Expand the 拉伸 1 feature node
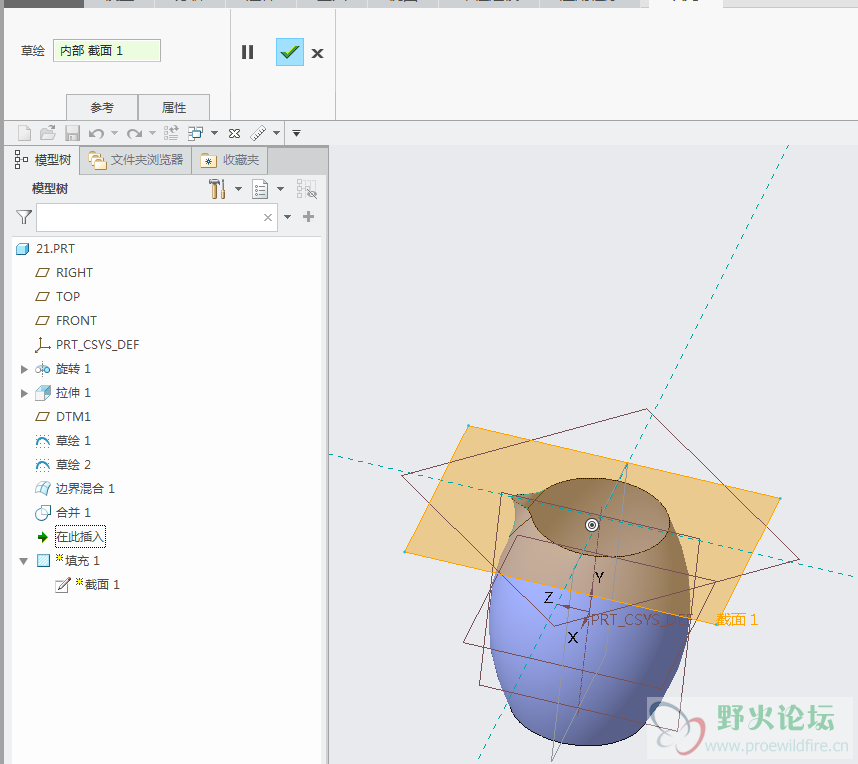858x764 pixels. 24,393
